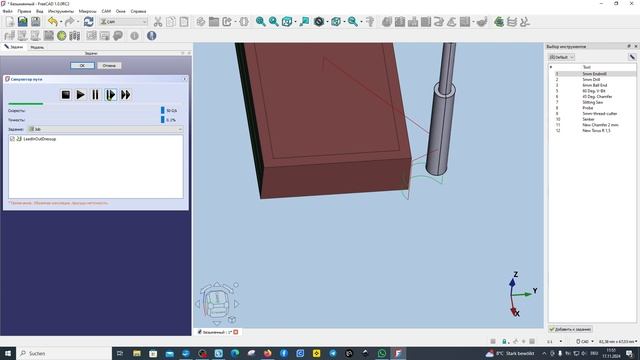Click the Firefox icon in taskbar

267,353
